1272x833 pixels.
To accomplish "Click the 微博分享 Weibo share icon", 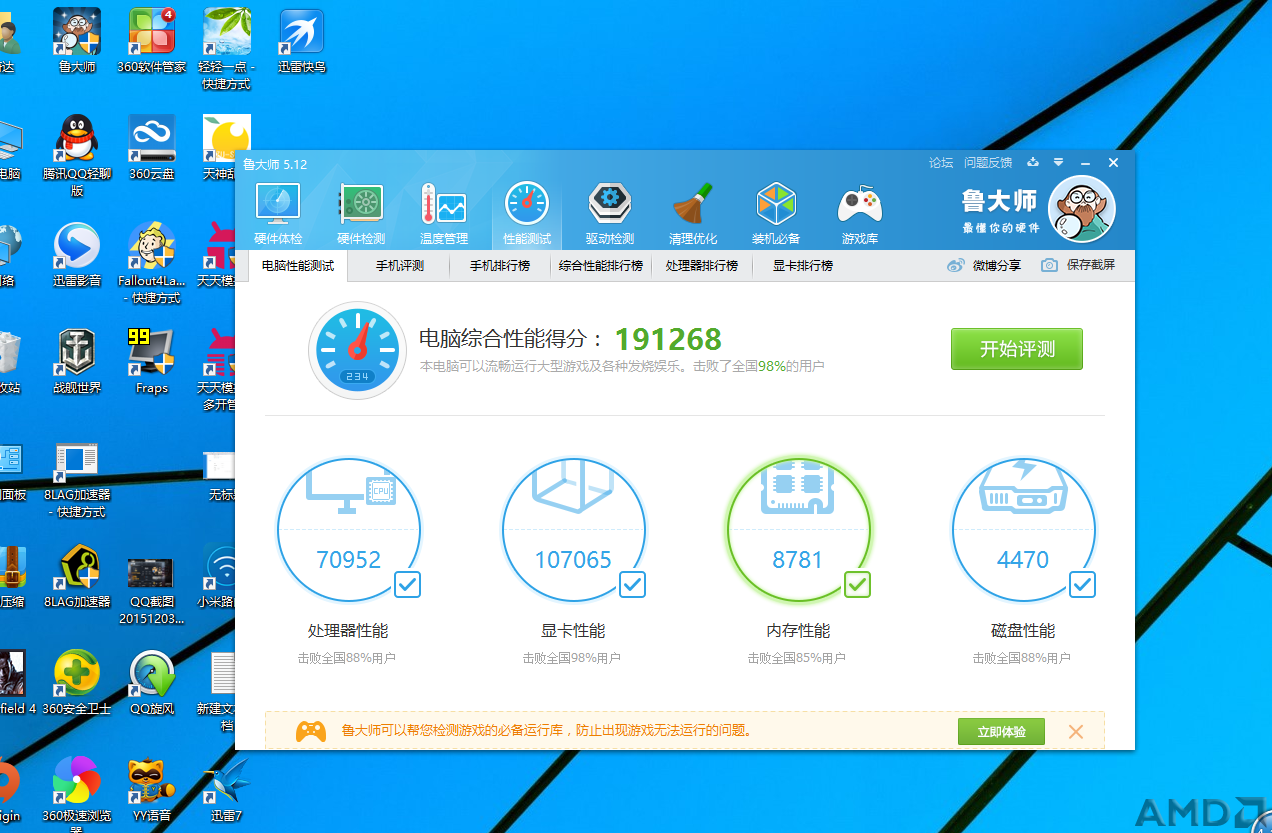I will (x=956, y=266).
